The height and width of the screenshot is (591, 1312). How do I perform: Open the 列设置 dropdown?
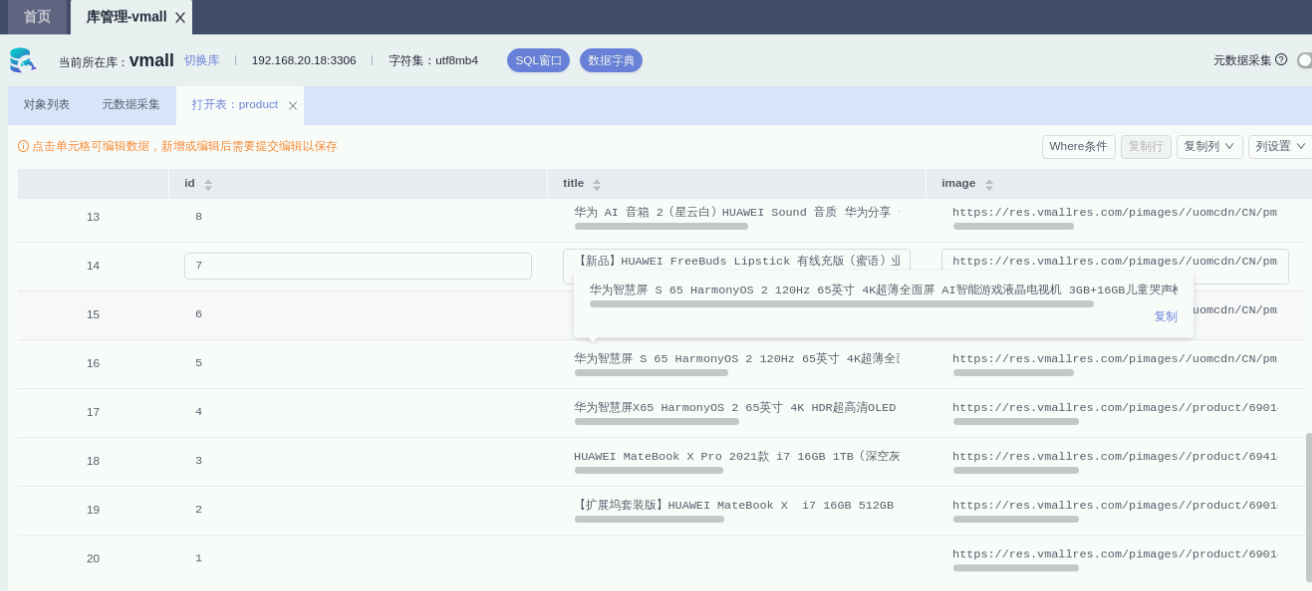[x=1280, y=146]
